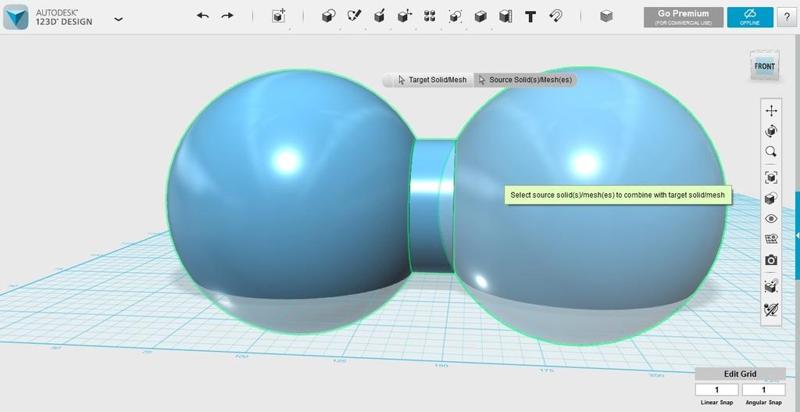Image resolution: width=800 pixels, height=412 pixels.
Task: Select the Snap magnet tool
Action: [556, 16]
